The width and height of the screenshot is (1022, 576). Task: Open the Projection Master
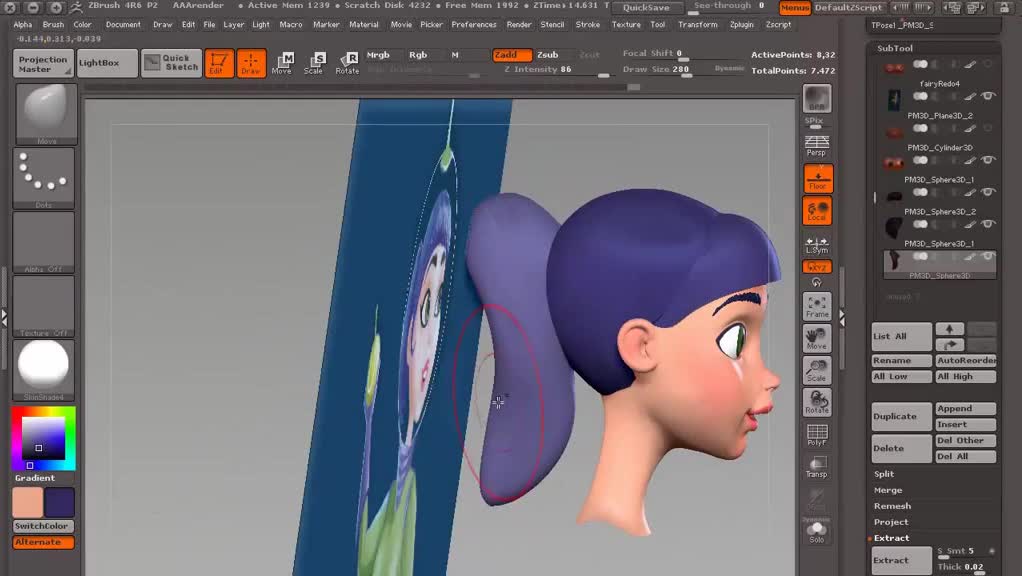(43, 64)
